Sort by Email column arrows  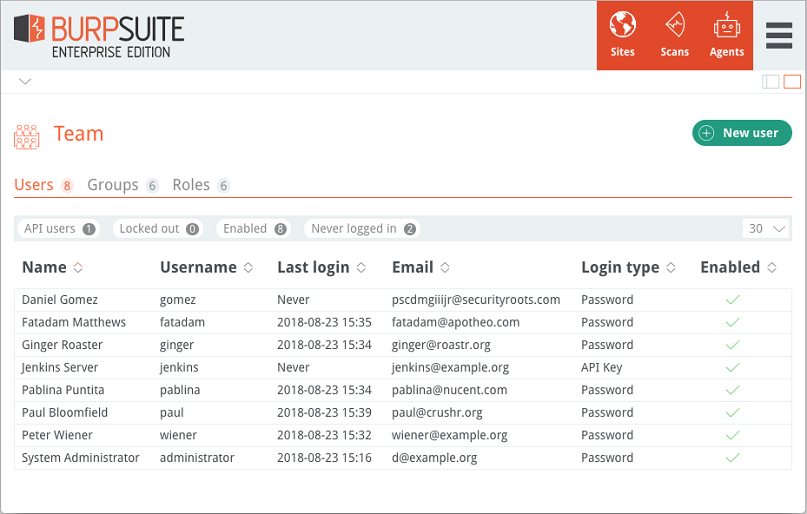click(445, 268)
